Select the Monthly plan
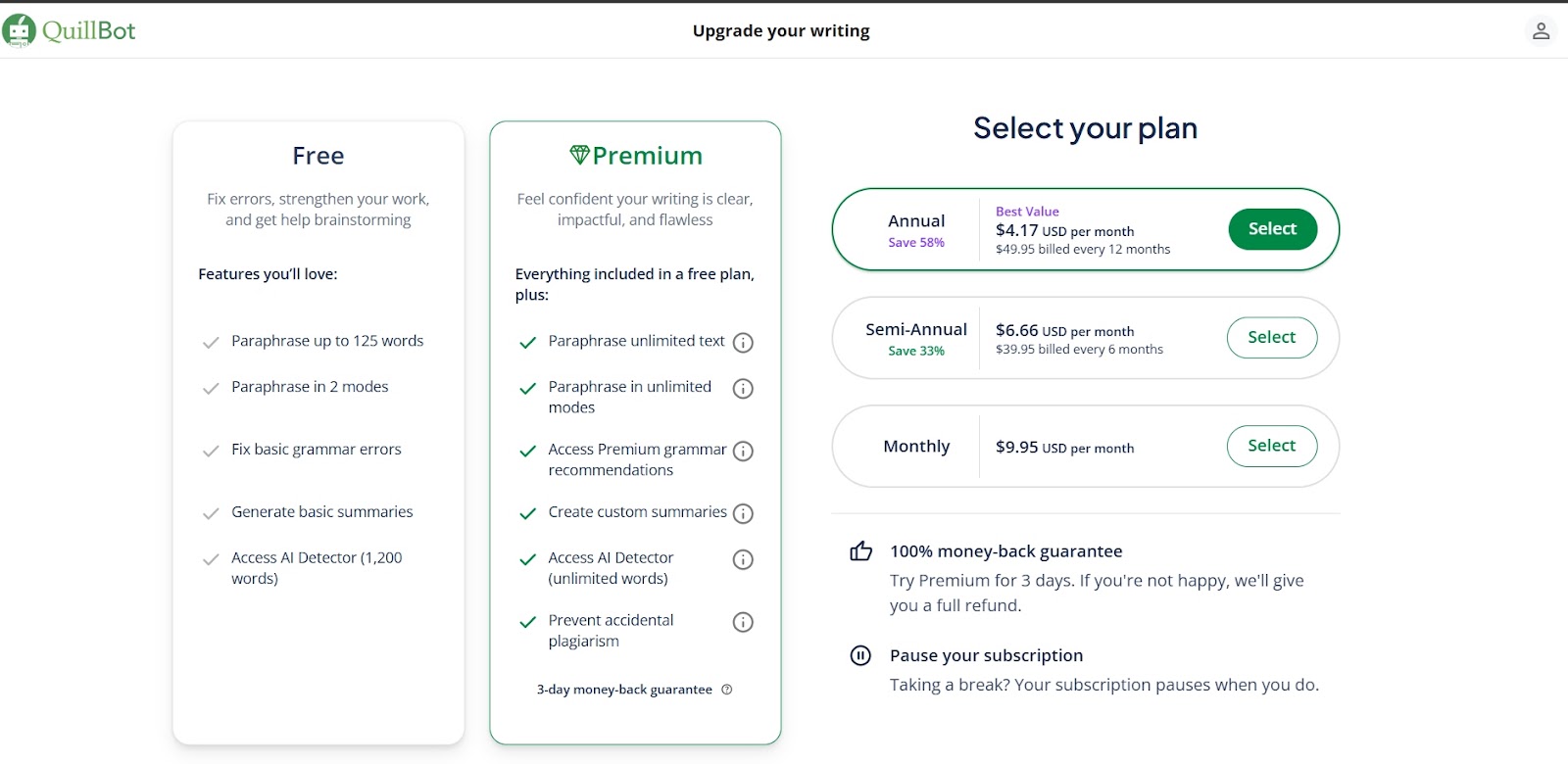1568x764 pixels. [x=1272, y=446]
